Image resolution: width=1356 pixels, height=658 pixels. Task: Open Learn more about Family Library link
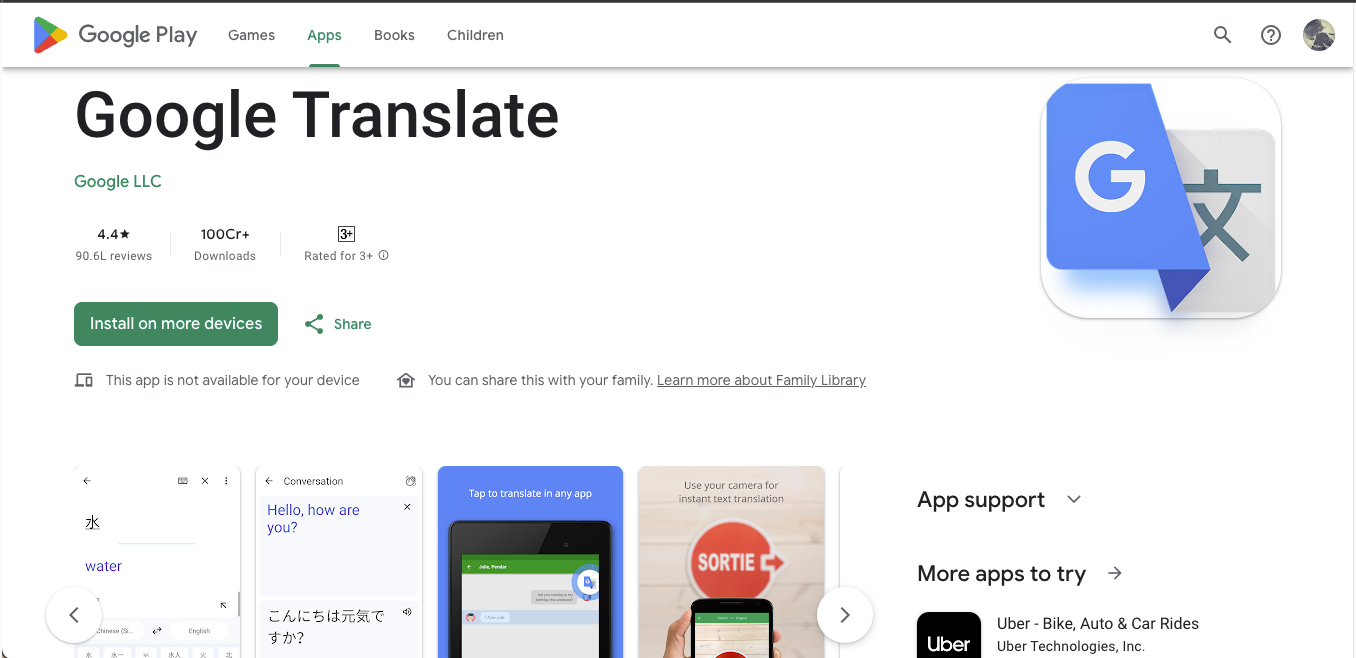click(761, 381)
